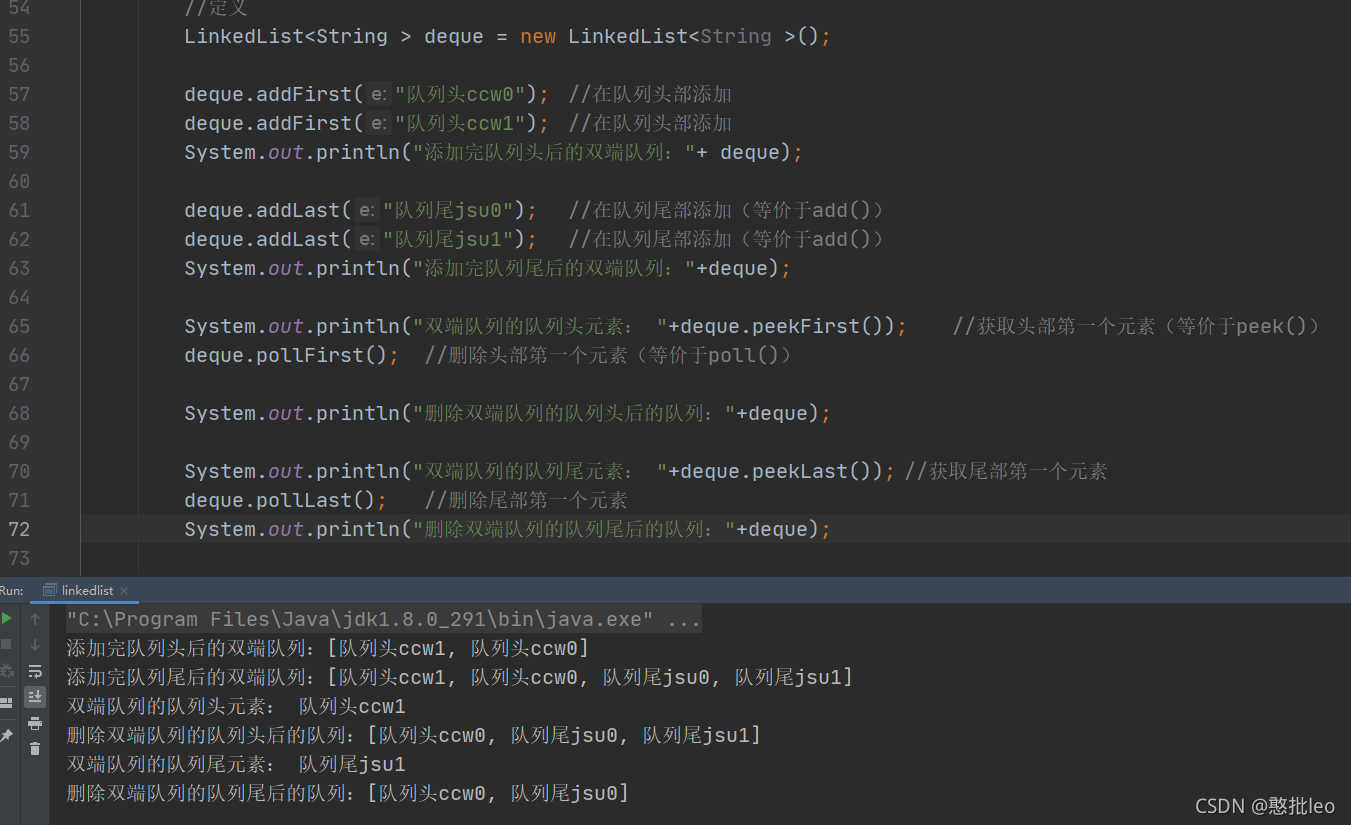Click final output '[队列头ccw0, 队列尾jsu0]'
The height and width of the screenshot is (825, 1351).
(x=498, y=794)
